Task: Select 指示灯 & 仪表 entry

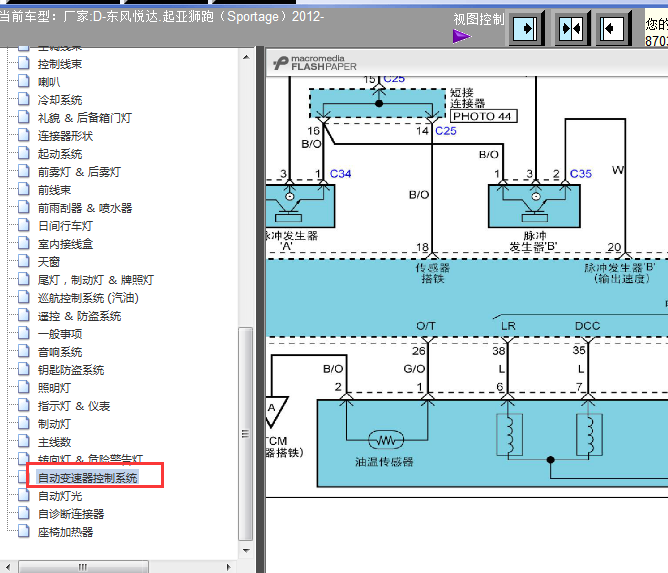Action: [x=74, y=406]
